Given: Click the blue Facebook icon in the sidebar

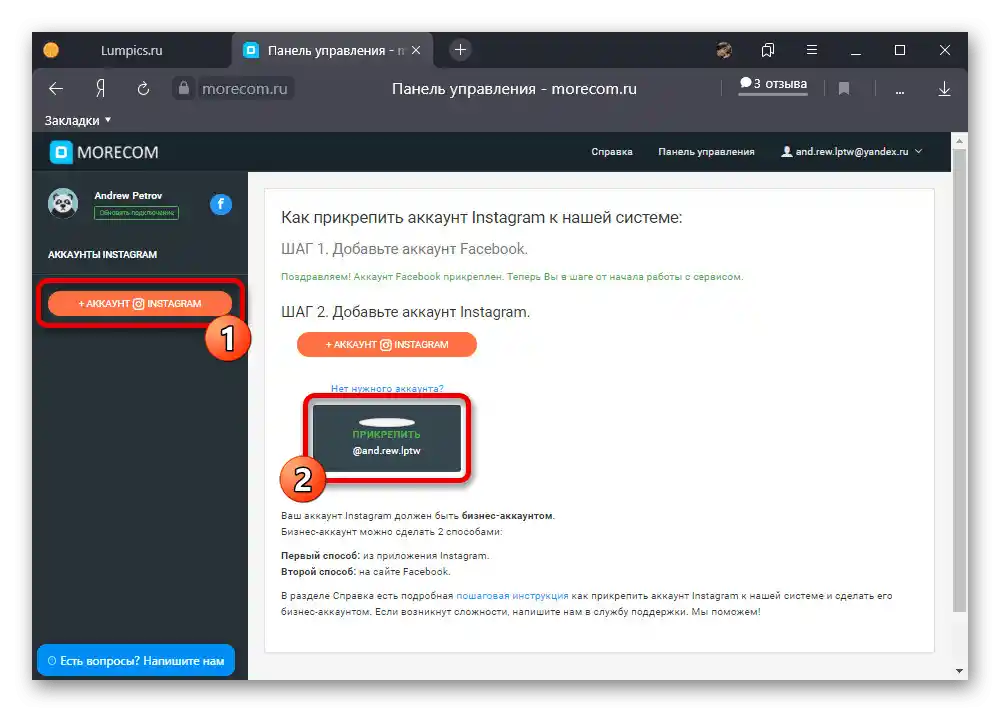Looking at the screenshot, I should click(221, 204).
